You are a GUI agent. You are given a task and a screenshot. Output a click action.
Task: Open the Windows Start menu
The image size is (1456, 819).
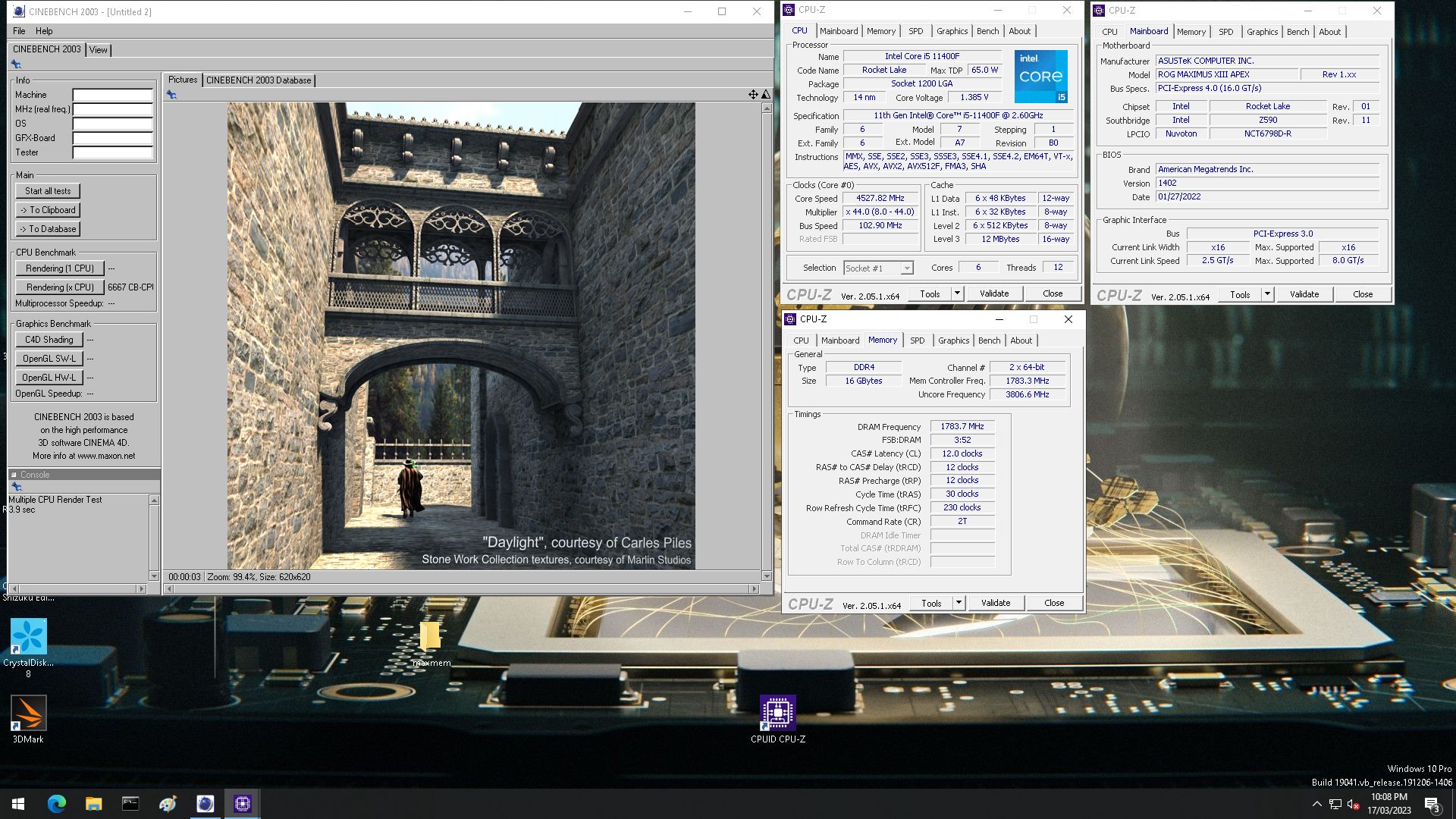18,804
